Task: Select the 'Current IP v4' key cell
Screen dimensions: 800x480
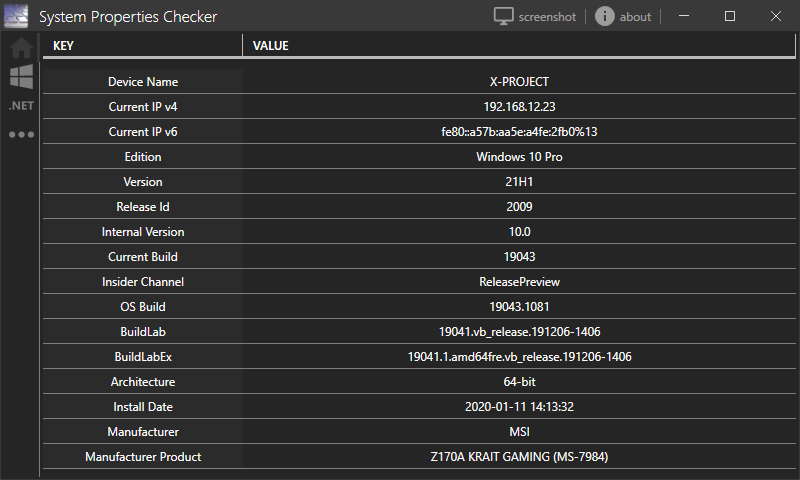Action: tap(143, 107)
